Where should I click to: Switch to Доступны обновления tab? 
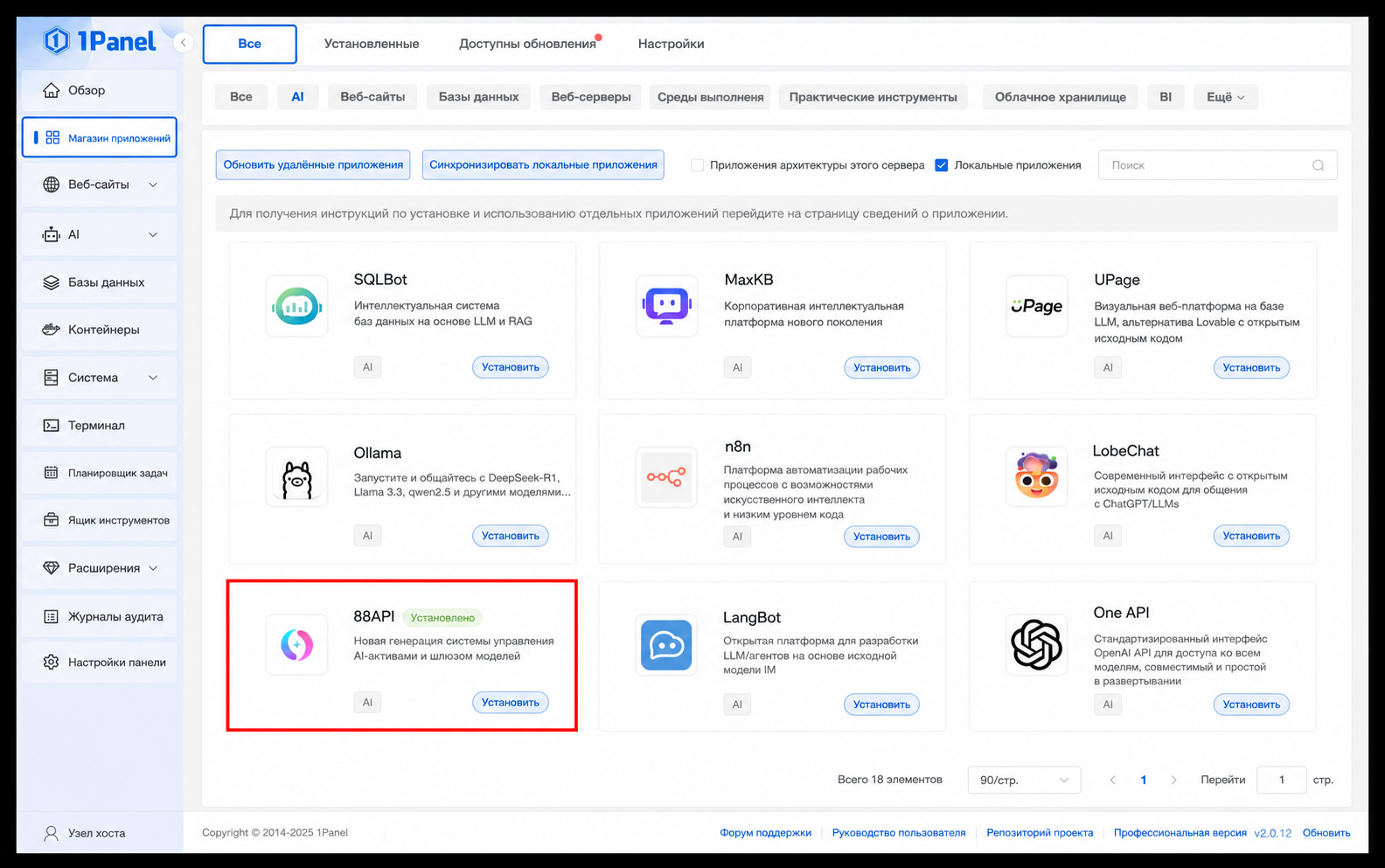(527, 44)
